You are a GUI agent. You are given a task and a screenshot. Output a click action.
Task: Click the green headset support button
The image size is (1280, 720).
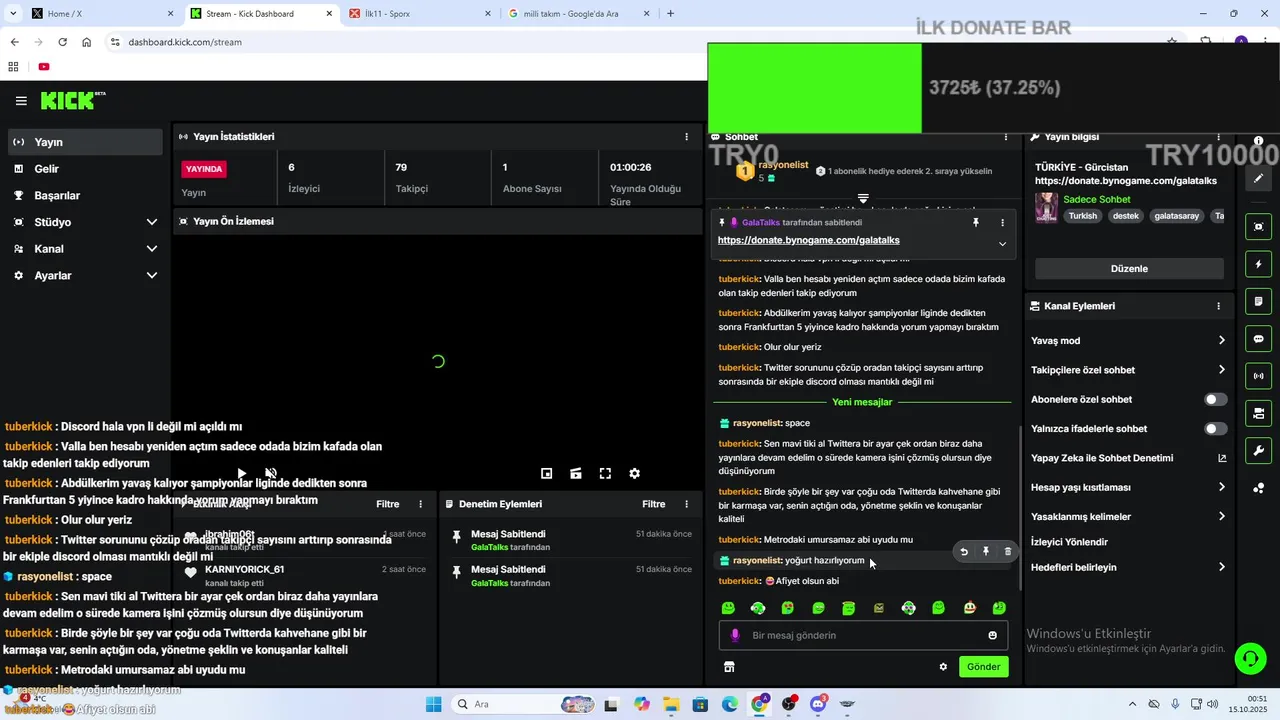1250,658
